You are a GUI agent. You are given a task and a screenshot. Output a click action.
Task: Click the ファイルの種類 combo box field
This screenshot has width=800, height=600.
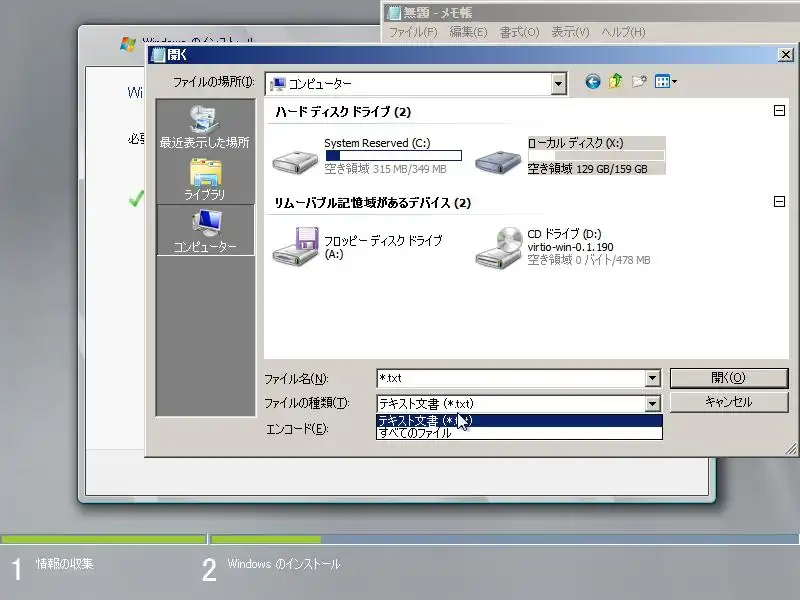pos(511,404)
